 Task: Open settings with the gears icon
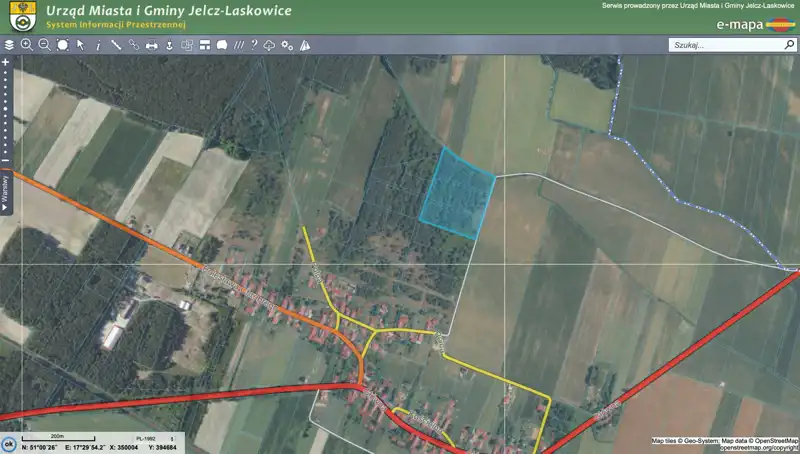coord(288,45)
